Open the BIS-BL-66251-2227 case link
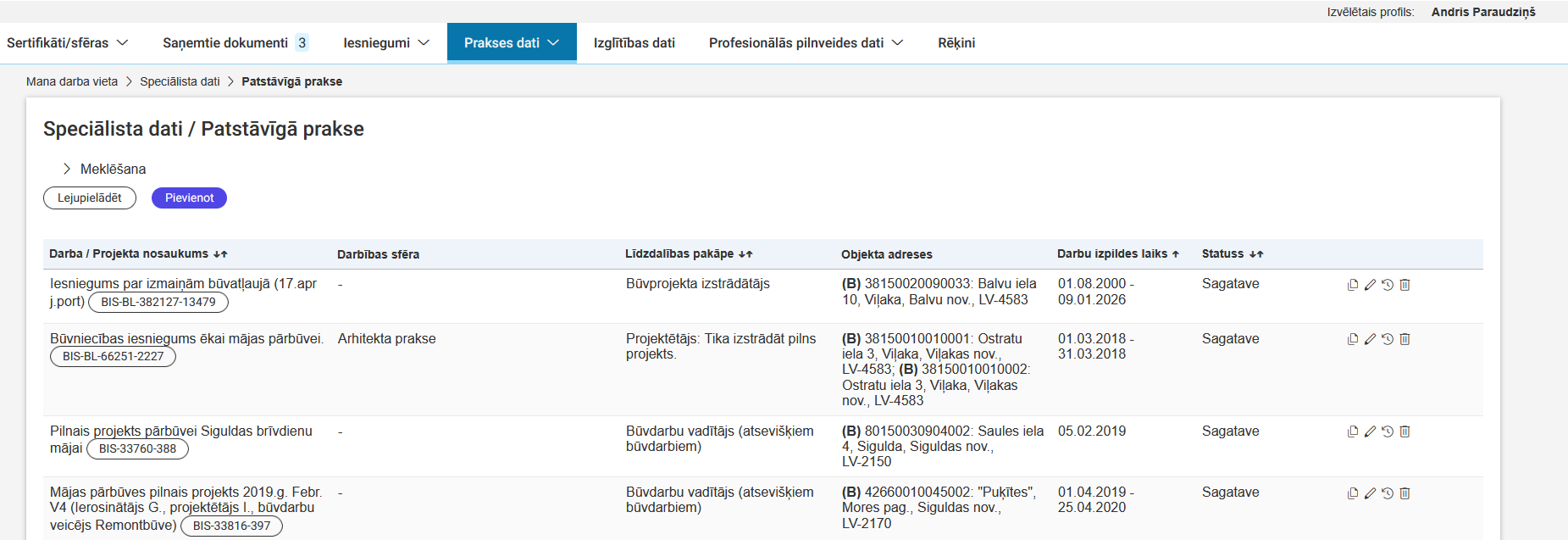Viewport: 1568px width, 540px height. (113, 357)
